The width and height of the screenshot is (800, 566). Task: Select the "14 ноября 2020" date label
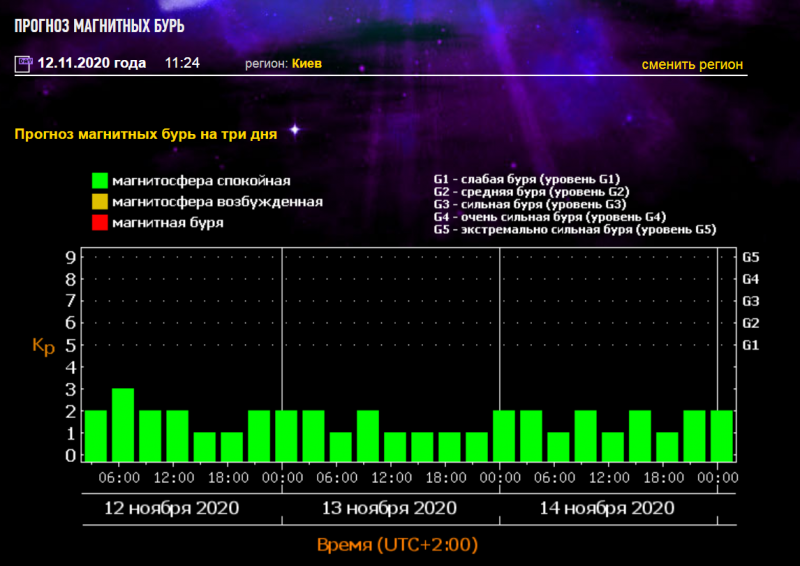(x=607, y=508)
